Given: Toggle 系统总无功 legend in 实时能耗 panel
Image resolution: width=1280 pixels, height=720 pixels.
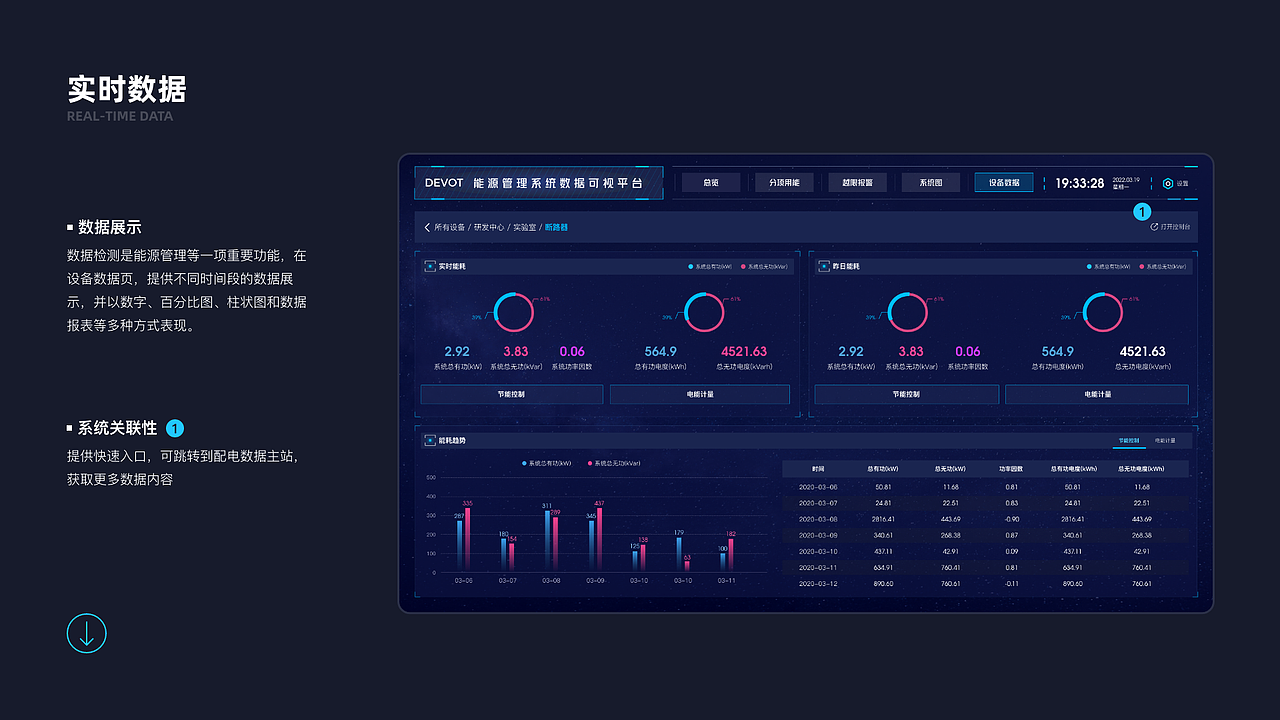Looking at the screenshot, I should (x=765, y=267).
